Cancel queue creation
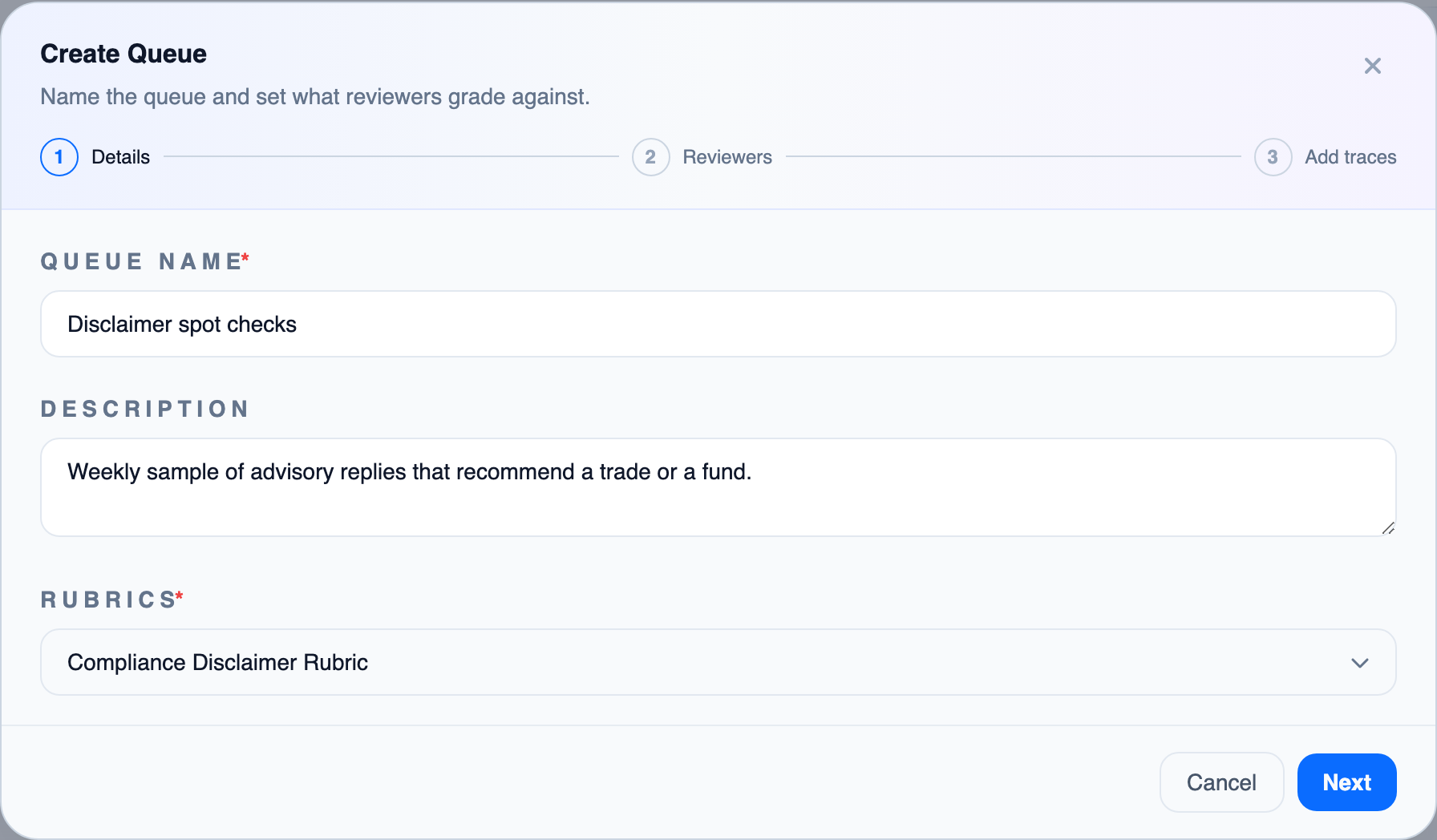Screen dimensions: 1437x840 pos(1221,782)
